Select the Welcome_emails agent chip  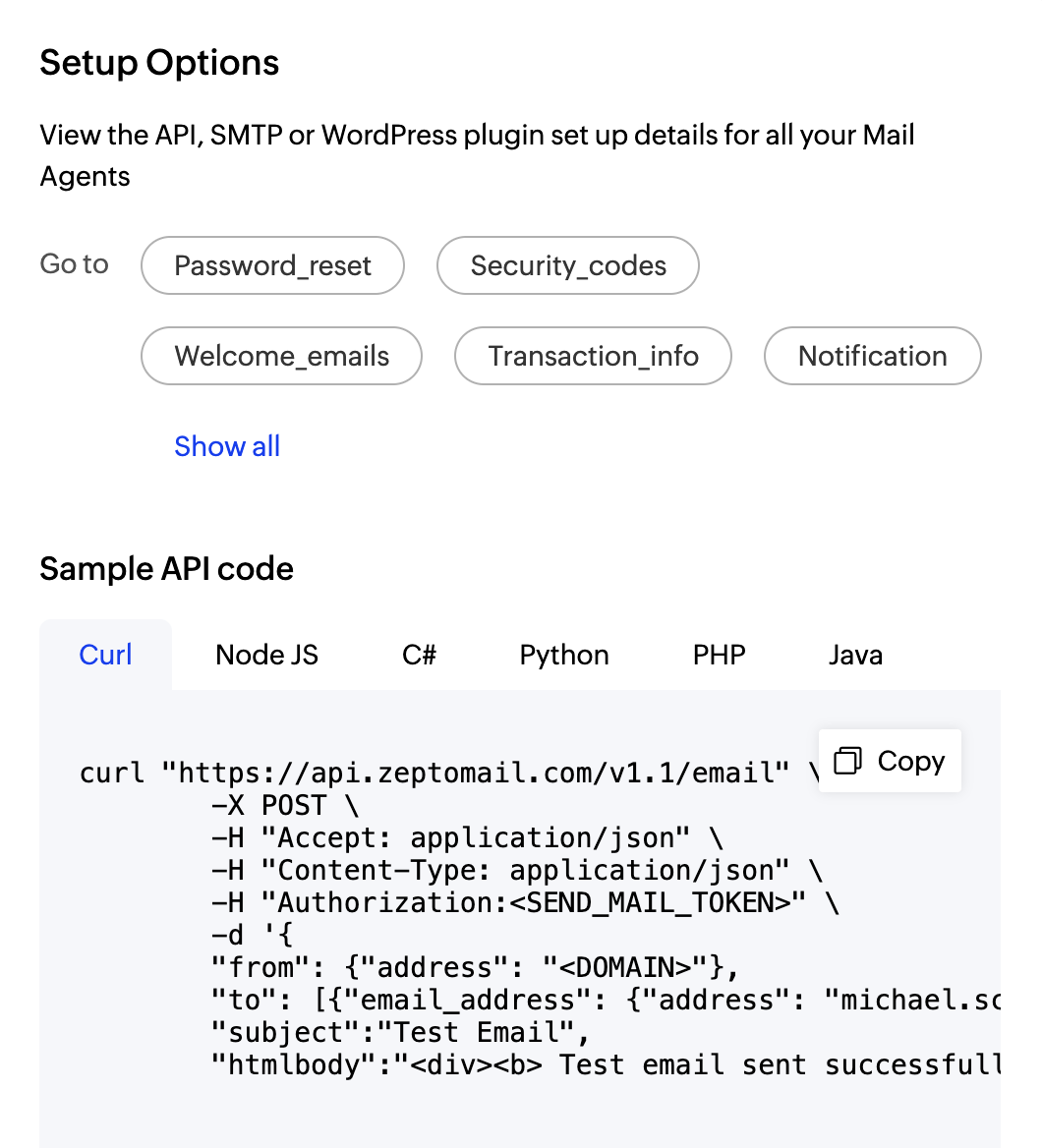pos(282,356)
